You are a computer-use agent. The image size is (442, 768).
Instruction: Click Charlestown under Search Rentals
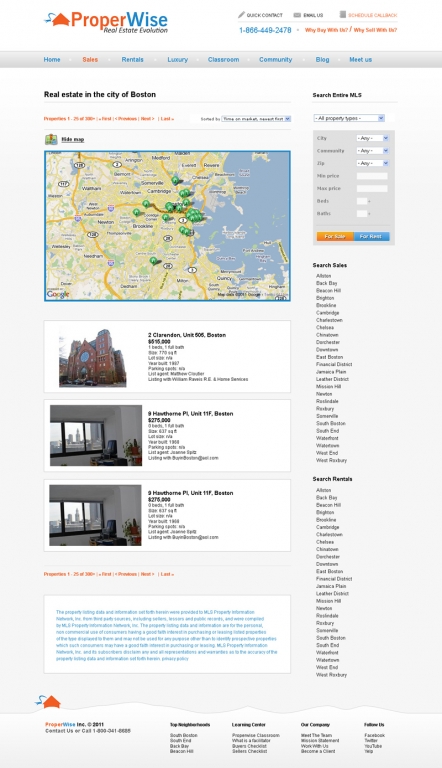pyautogui.click(x=329, y=534)
